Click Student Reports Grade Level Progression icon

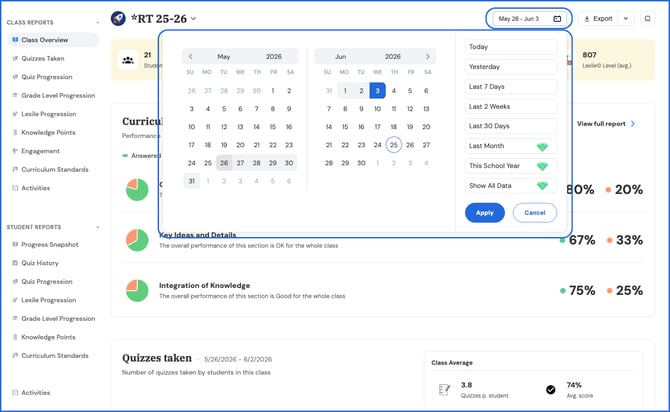[x=15, y=319]
